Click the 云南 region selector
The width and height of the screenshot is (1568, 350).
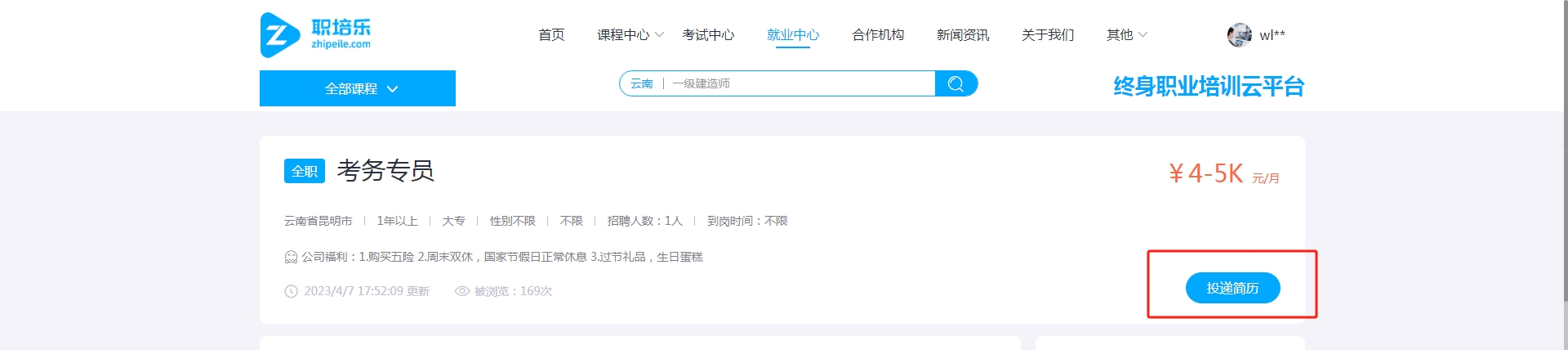[641, 83]
